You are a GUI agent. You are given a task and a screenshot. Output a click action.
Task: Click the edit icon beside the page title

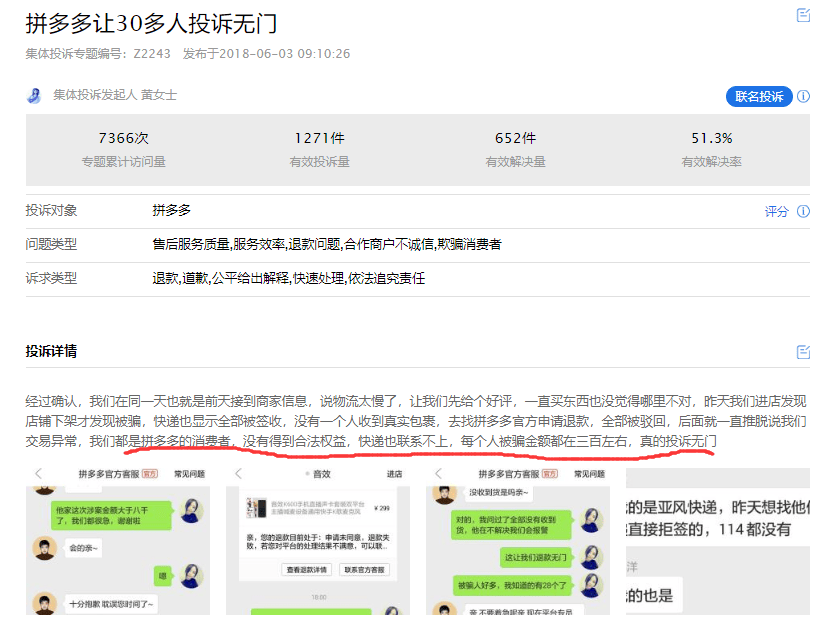803,15
